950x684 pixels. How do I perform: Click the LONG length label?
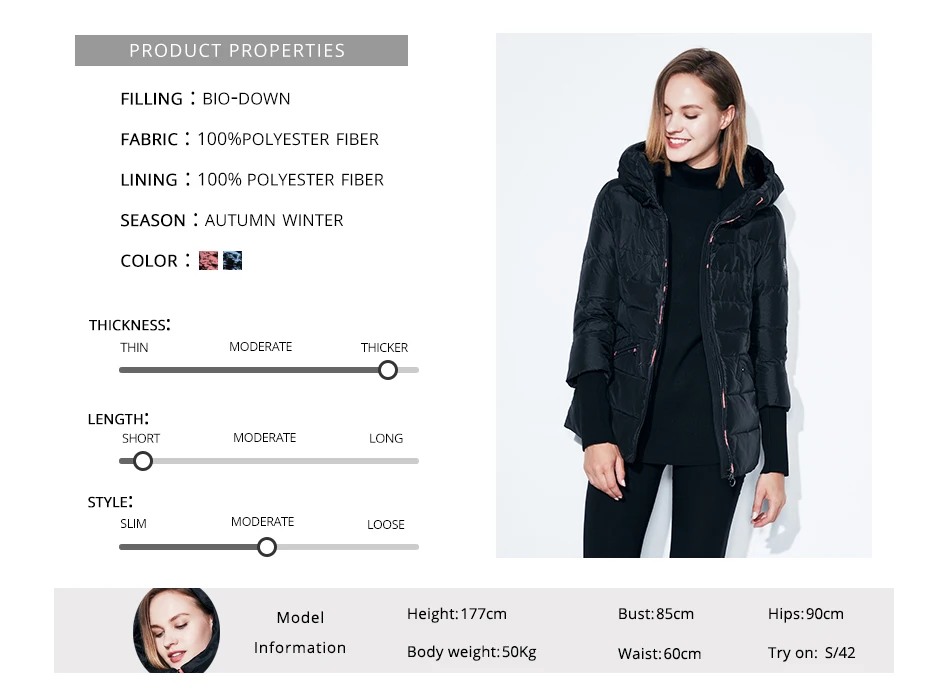[x=386, y=438]
